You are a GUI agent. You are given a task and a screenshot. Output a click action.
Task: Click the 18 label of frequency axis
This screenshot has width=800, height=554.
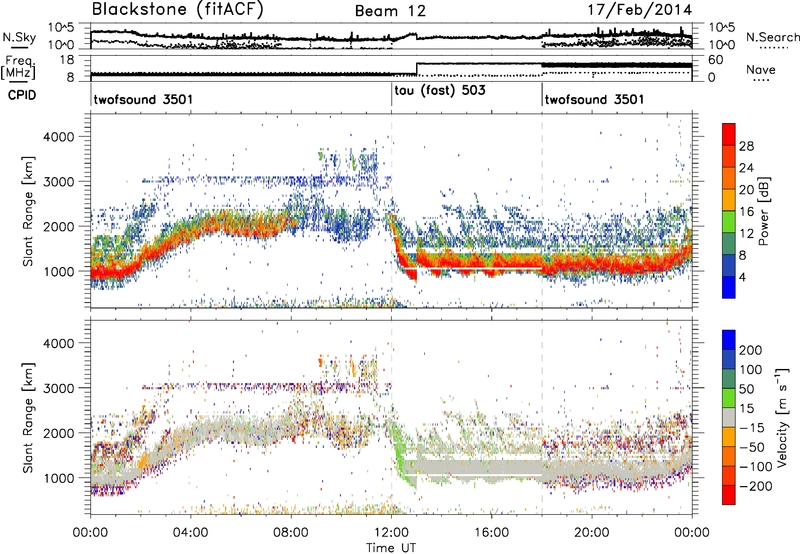[x=67, y=60]
